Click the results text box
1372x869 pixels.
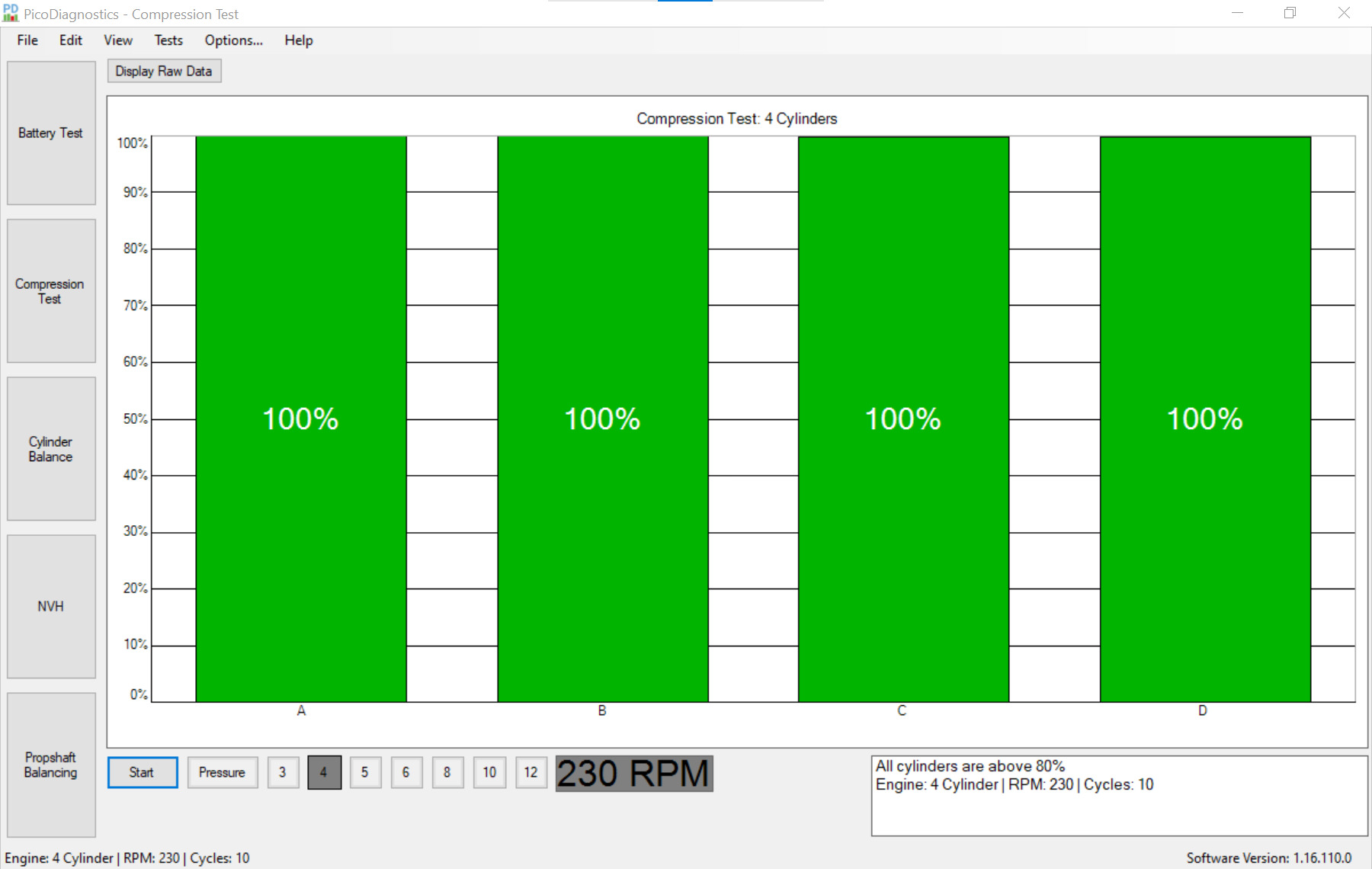click(x=1119, y=796)
